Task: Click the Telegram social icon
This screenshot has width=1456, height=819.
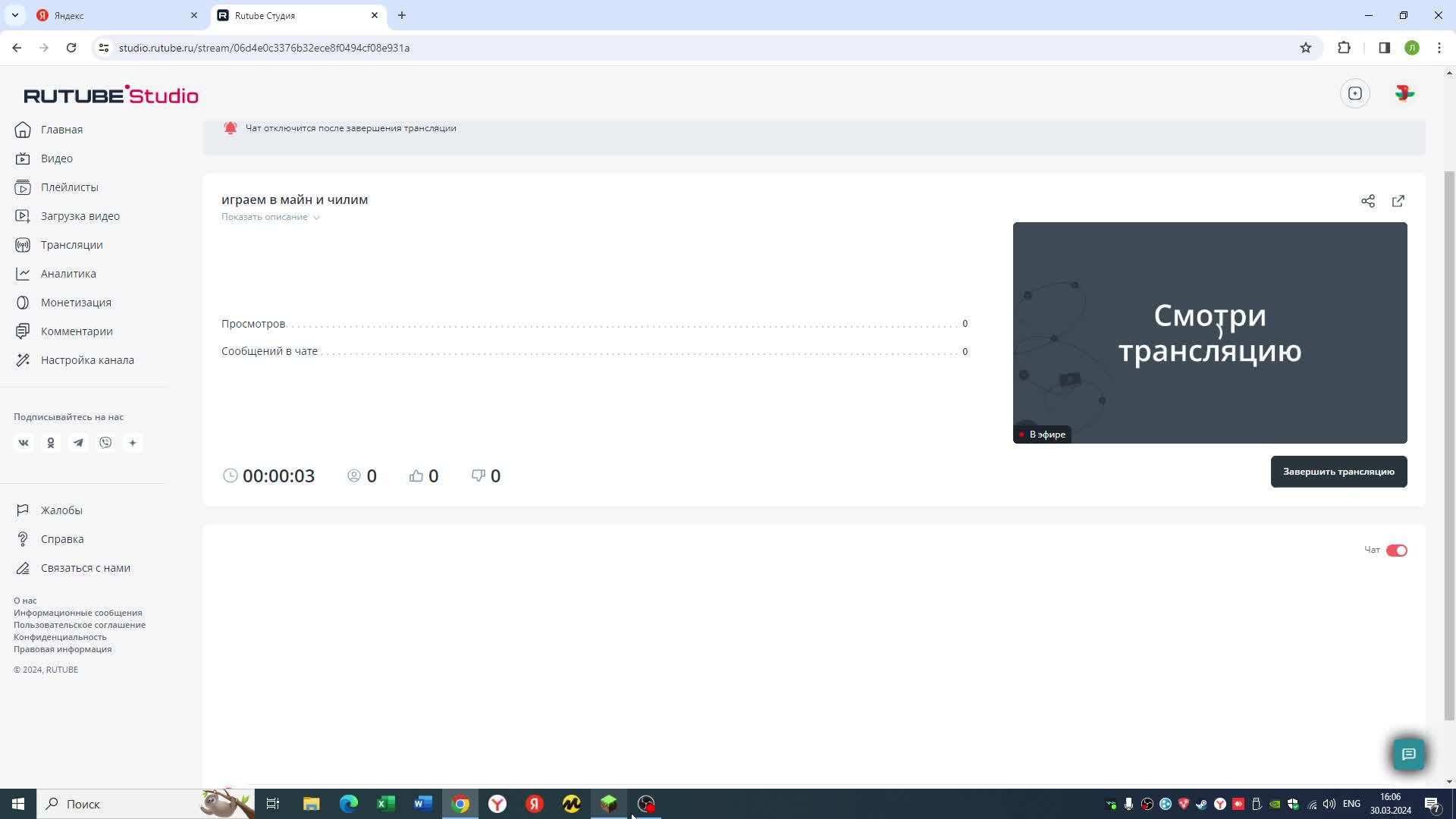Action: (x=78, y=443)
